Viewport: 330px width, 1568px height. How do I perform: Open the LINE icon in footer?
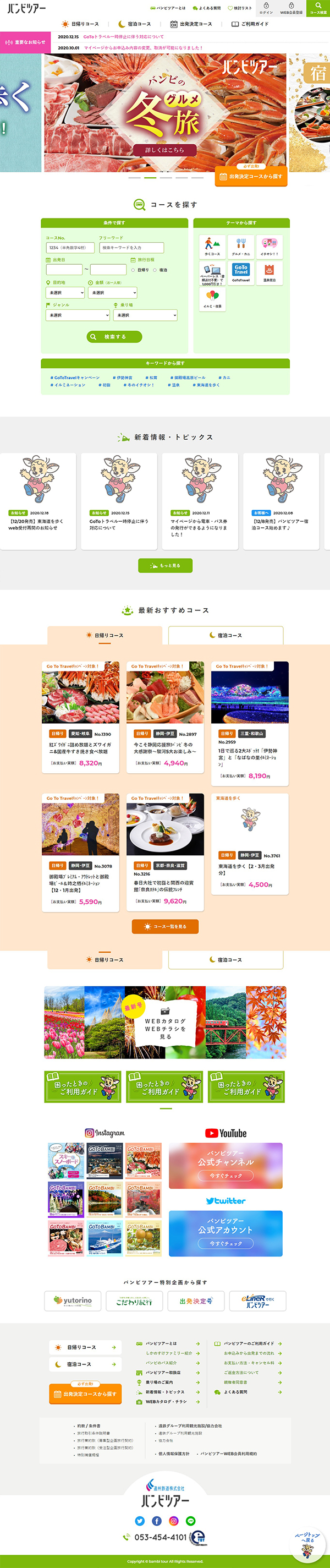click(x=190, y=1521)
